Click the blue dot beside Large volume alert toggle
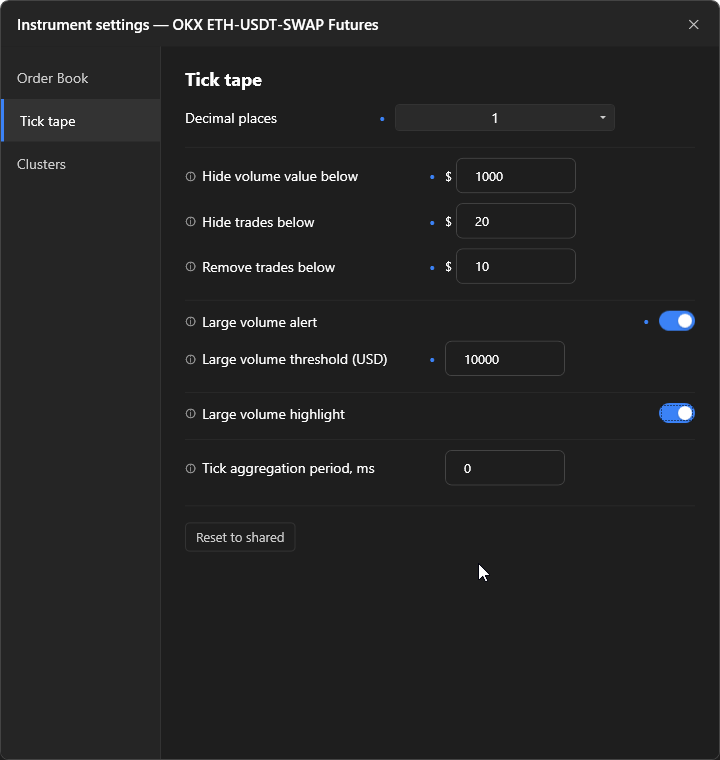This screenshot has width=720, height=760. tap(646, 322)
